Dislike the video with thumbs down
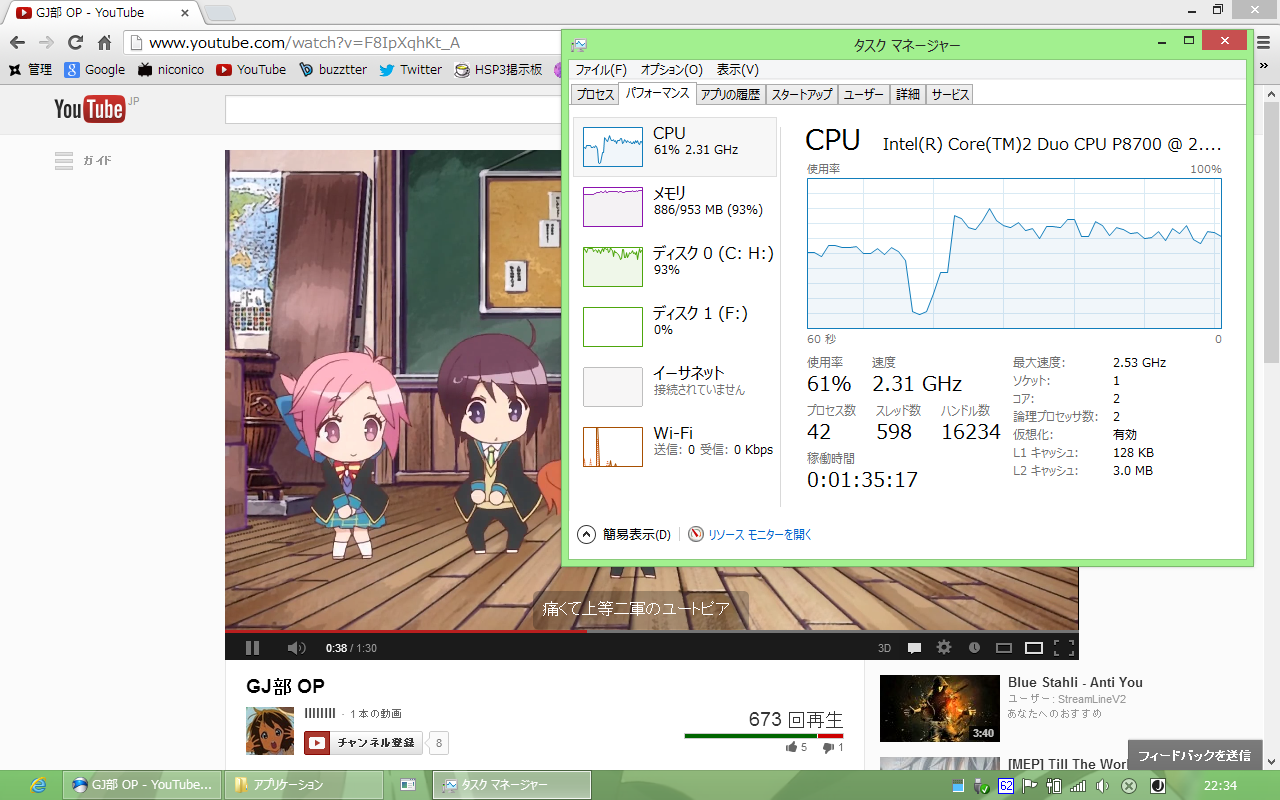Screen dimensions: 1280x800 [833, 747]
